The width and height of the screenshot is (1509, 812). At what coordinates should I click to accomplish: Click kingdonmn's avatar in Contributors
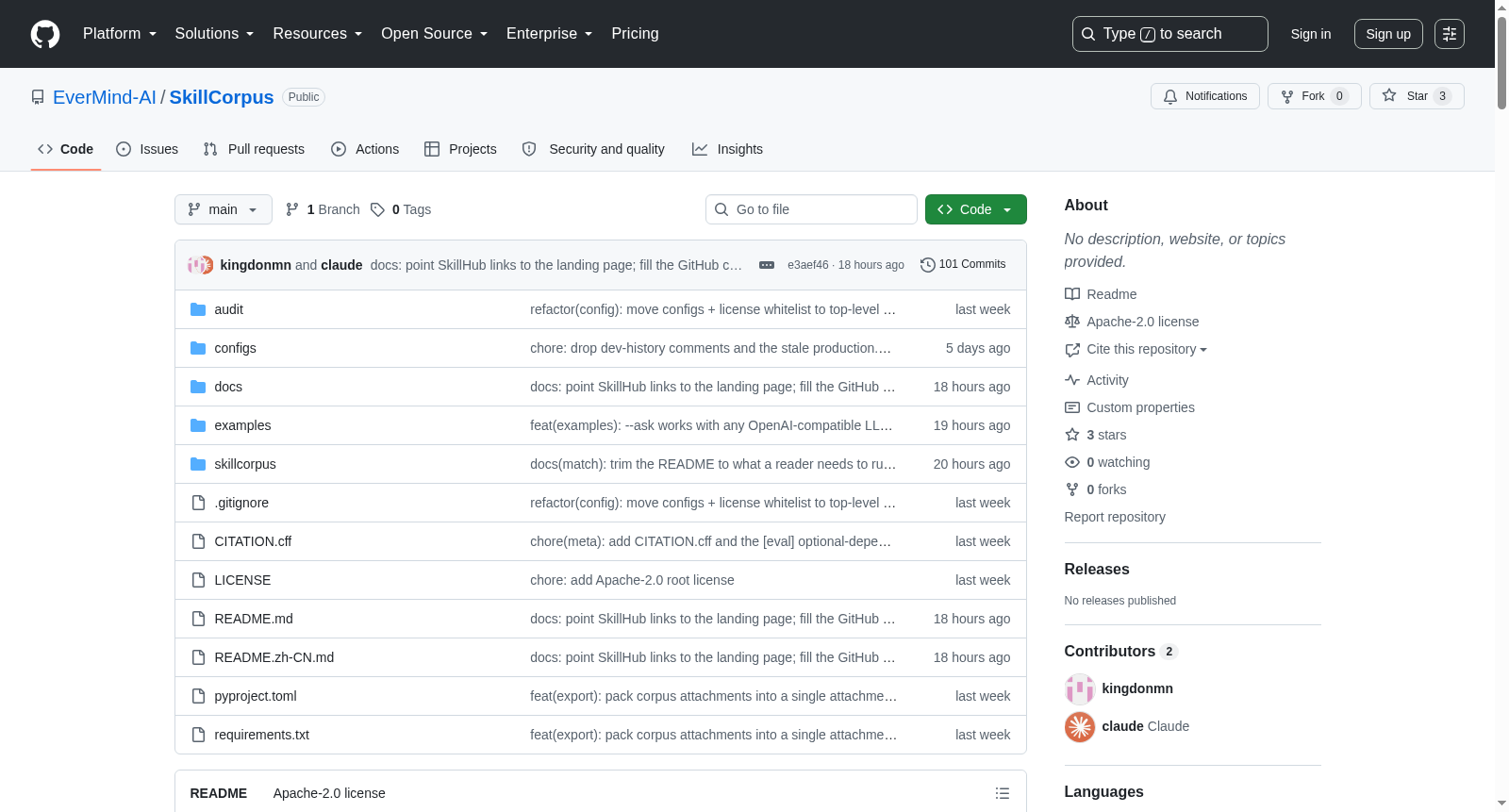coord(1080,689)
